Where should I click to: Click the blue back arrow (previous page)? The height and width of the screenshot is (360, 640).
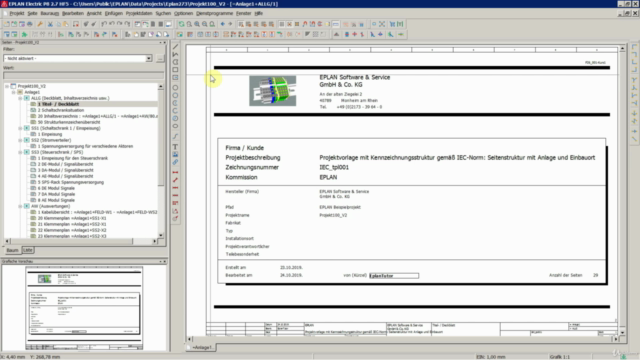coord(222,24)
